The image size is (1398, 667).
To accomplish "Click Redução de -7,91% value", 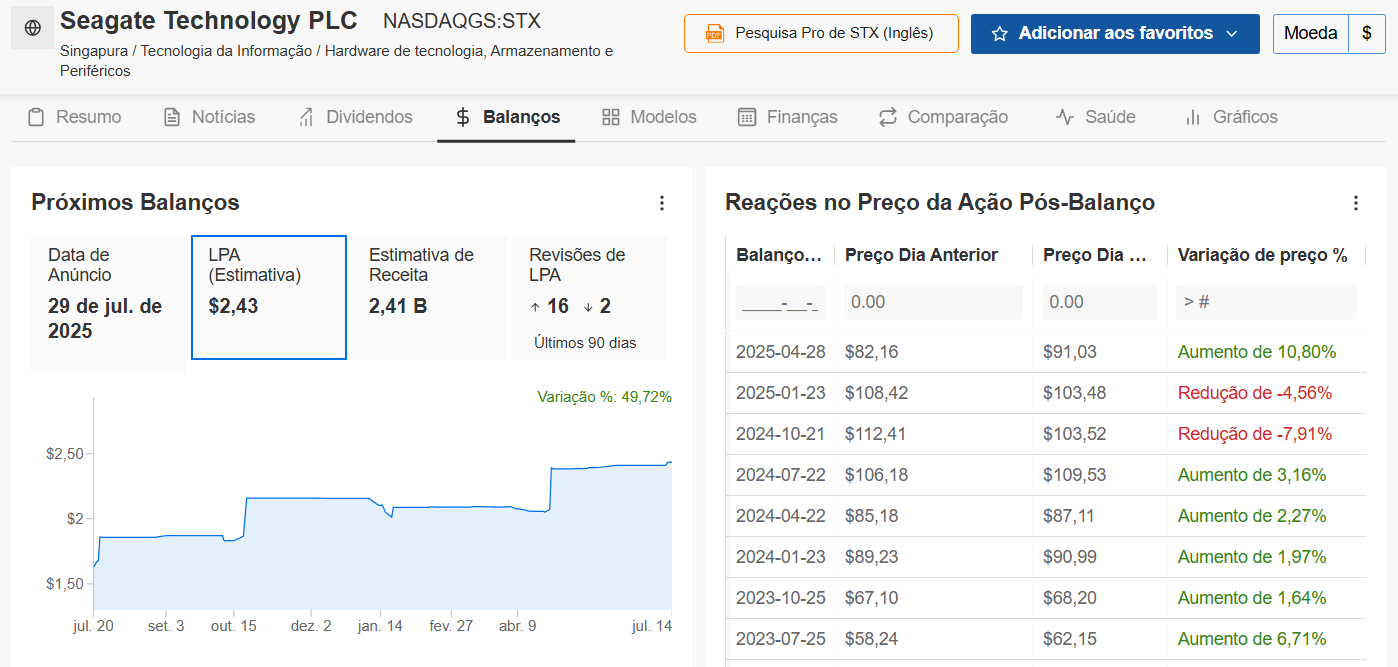I will [x=1255, y=434].
